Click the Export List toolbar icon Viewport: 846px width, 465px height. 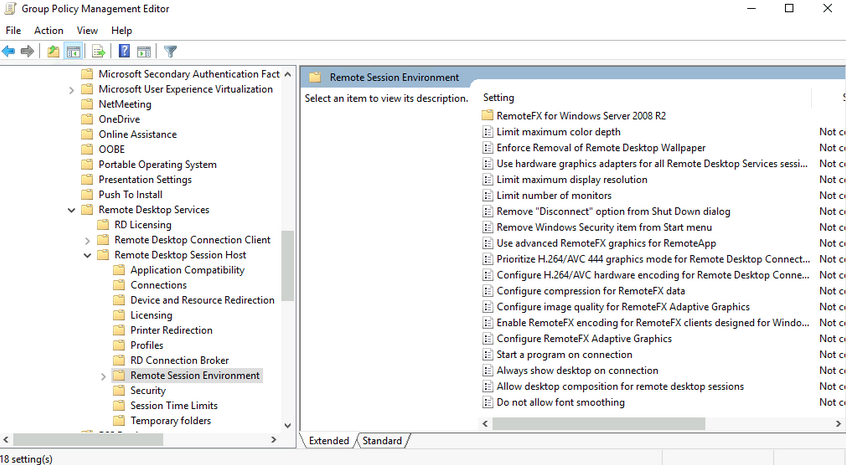[x=98, y=51]
